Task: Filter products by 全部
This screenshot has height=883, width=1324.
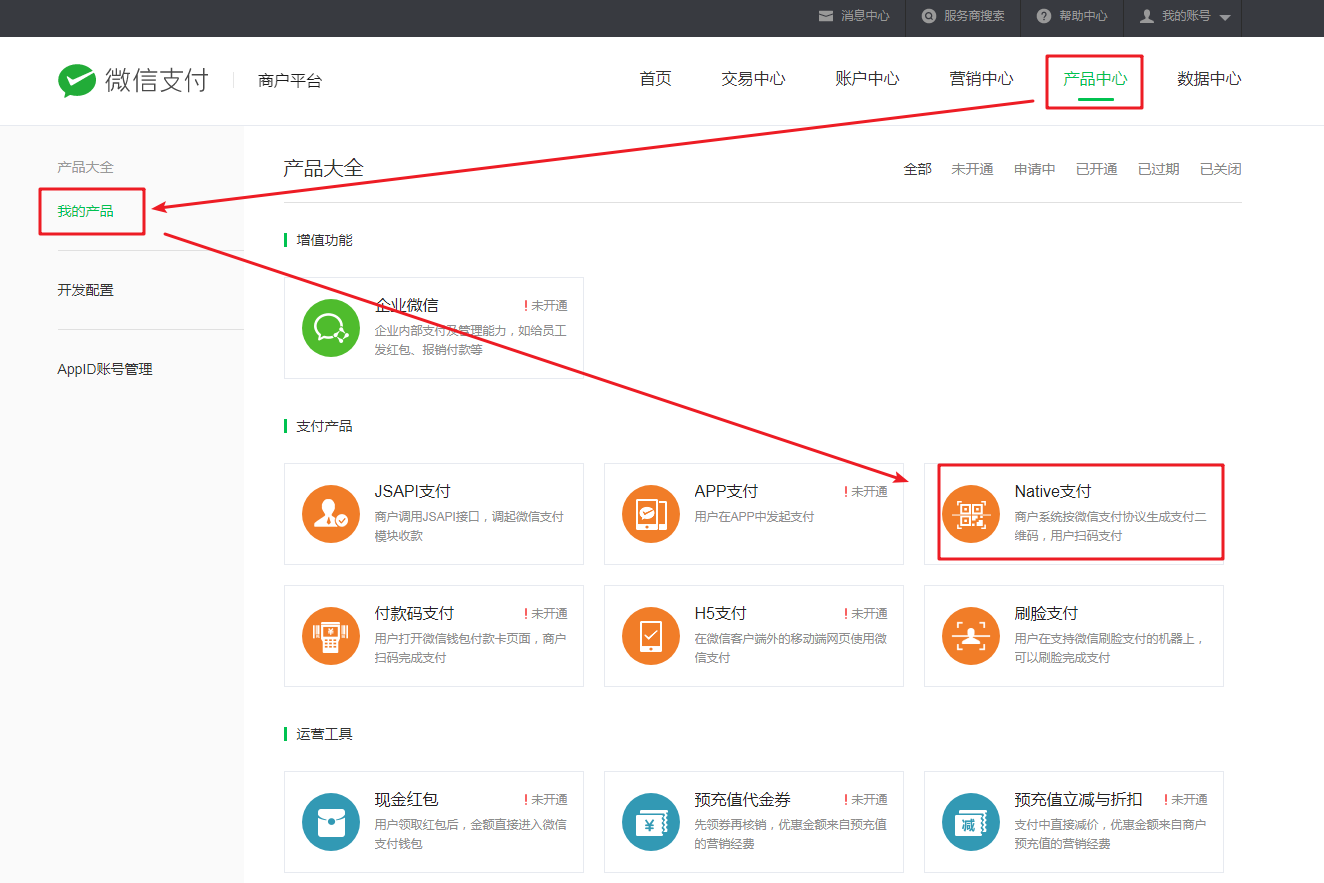Action: (918, 169)
